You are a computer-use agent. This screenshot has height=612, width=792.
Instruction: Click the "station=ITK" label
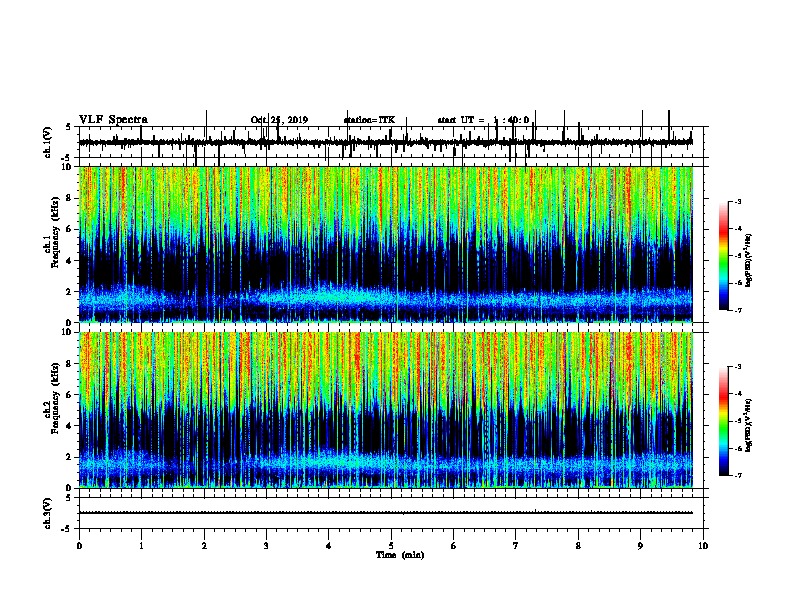tap(369, 120)
